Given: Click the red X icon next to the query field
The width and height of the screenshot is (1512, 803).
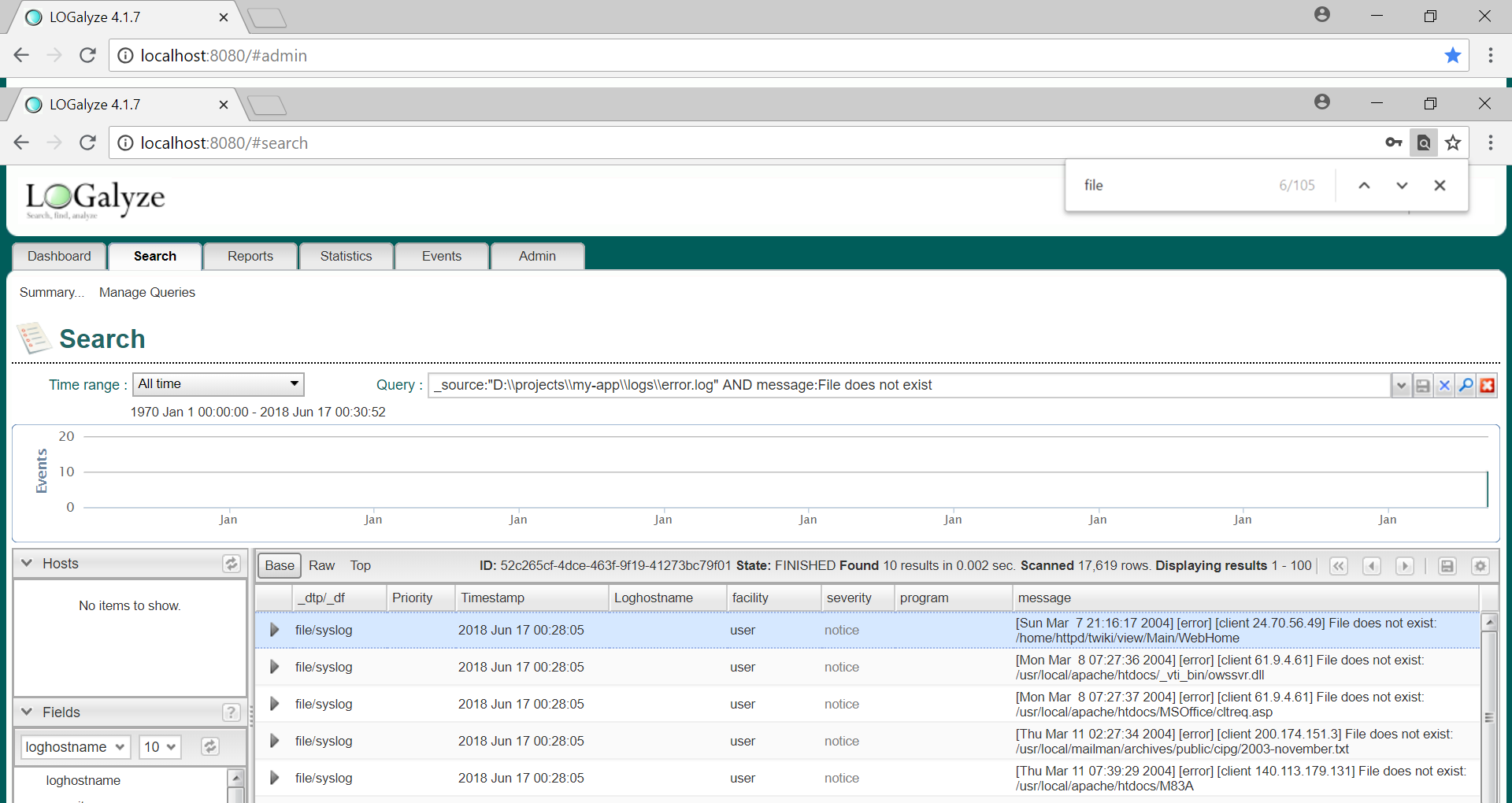Looking at the screenshot, I should coord(1487,385).
